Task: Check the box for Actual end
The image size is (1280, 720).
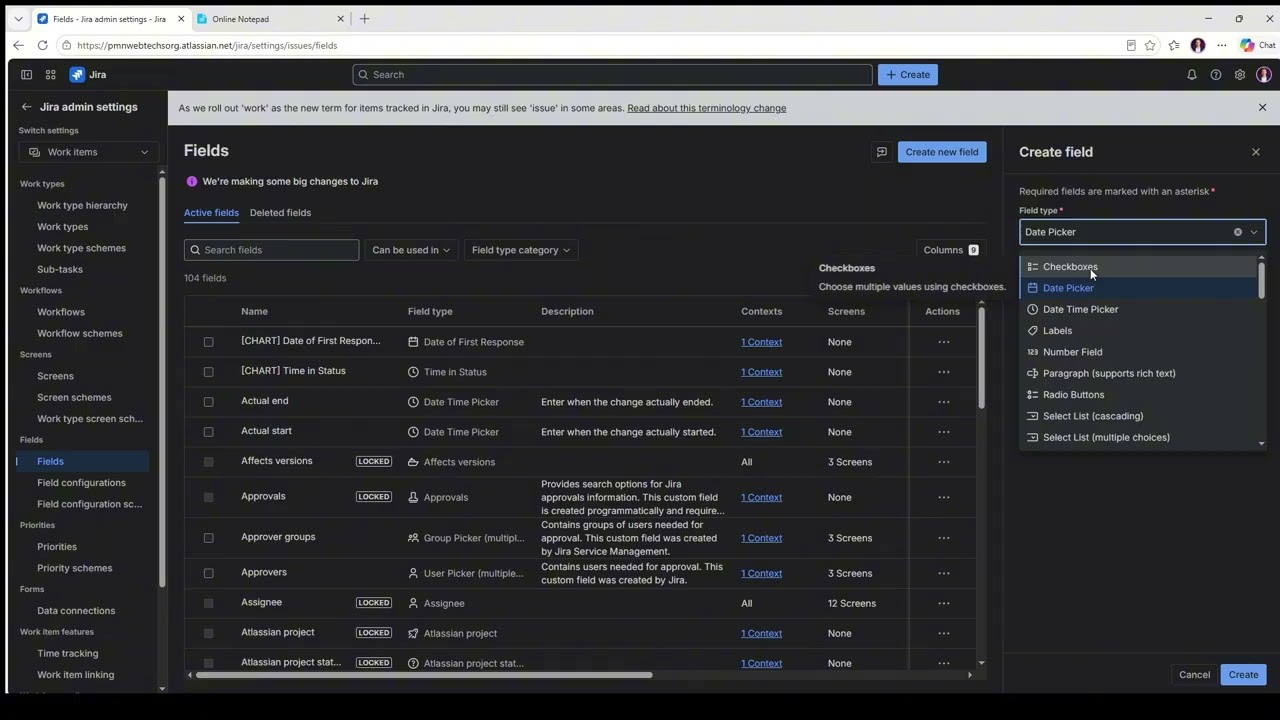Action: tap(208, 402)
